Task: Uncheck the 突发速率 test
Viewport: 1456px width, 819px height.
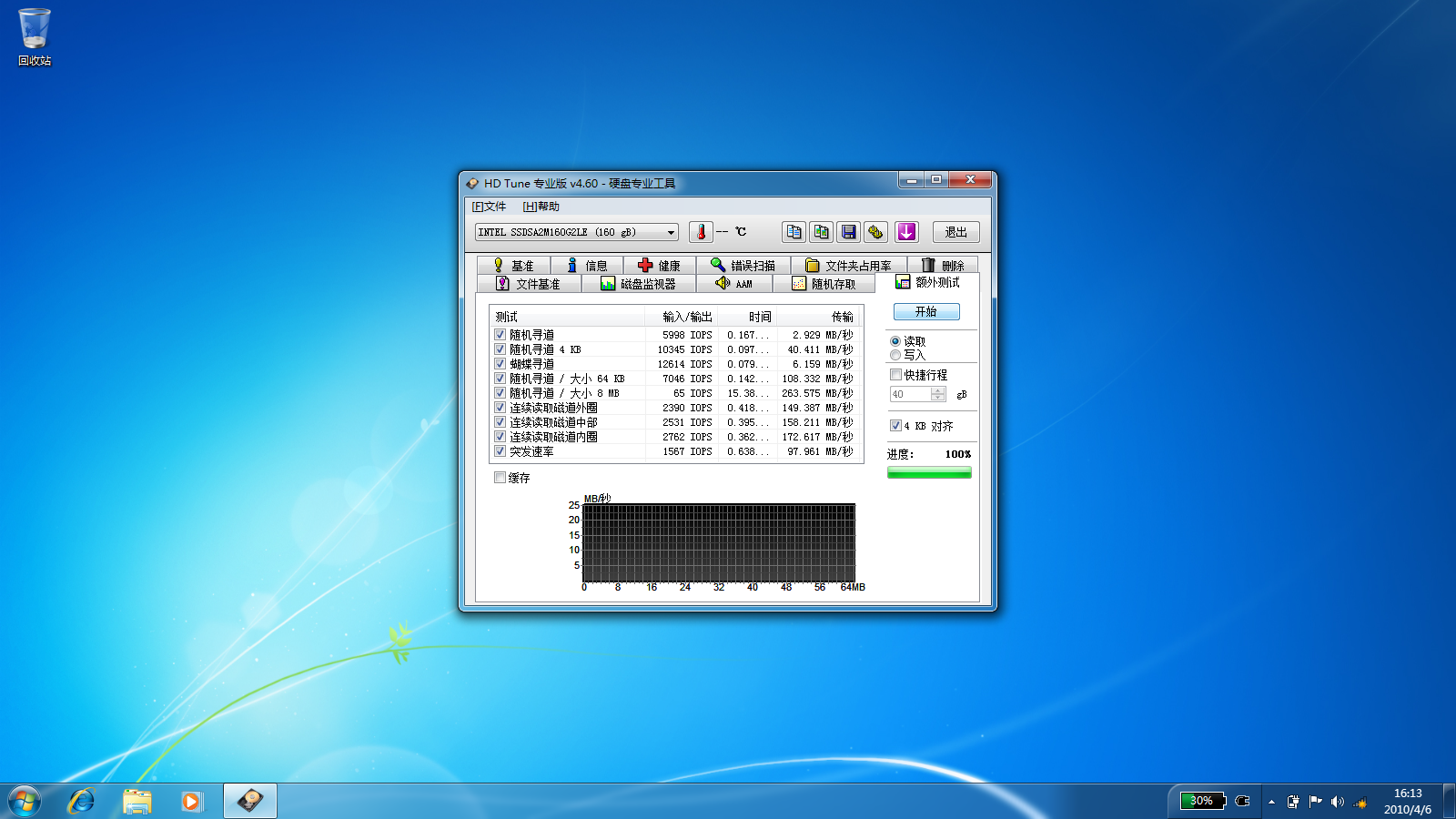Action: point(500,450)
